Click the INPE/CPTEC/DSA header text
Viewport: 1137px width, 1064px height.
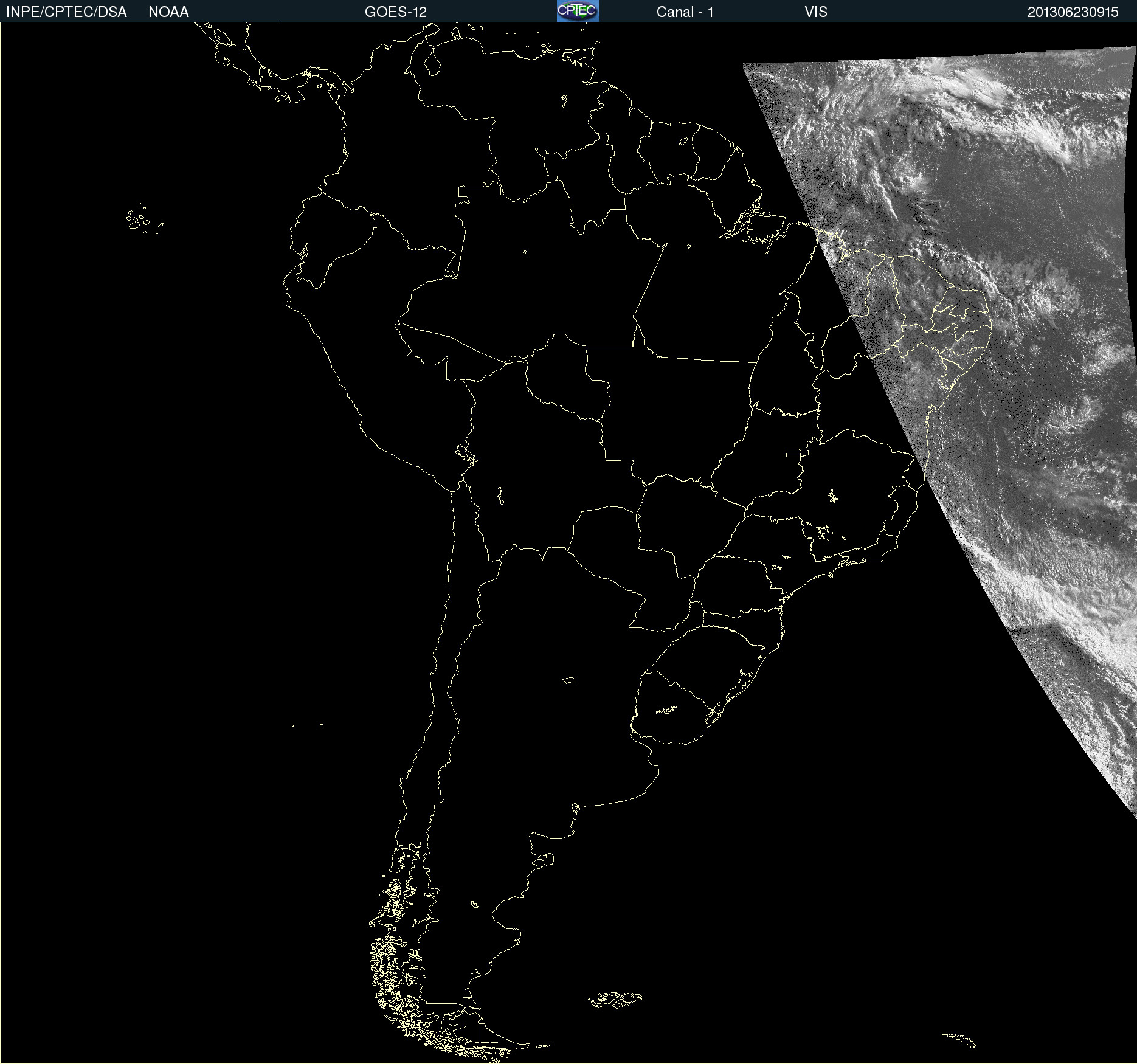pyautogui.click(x=66, y=12)
